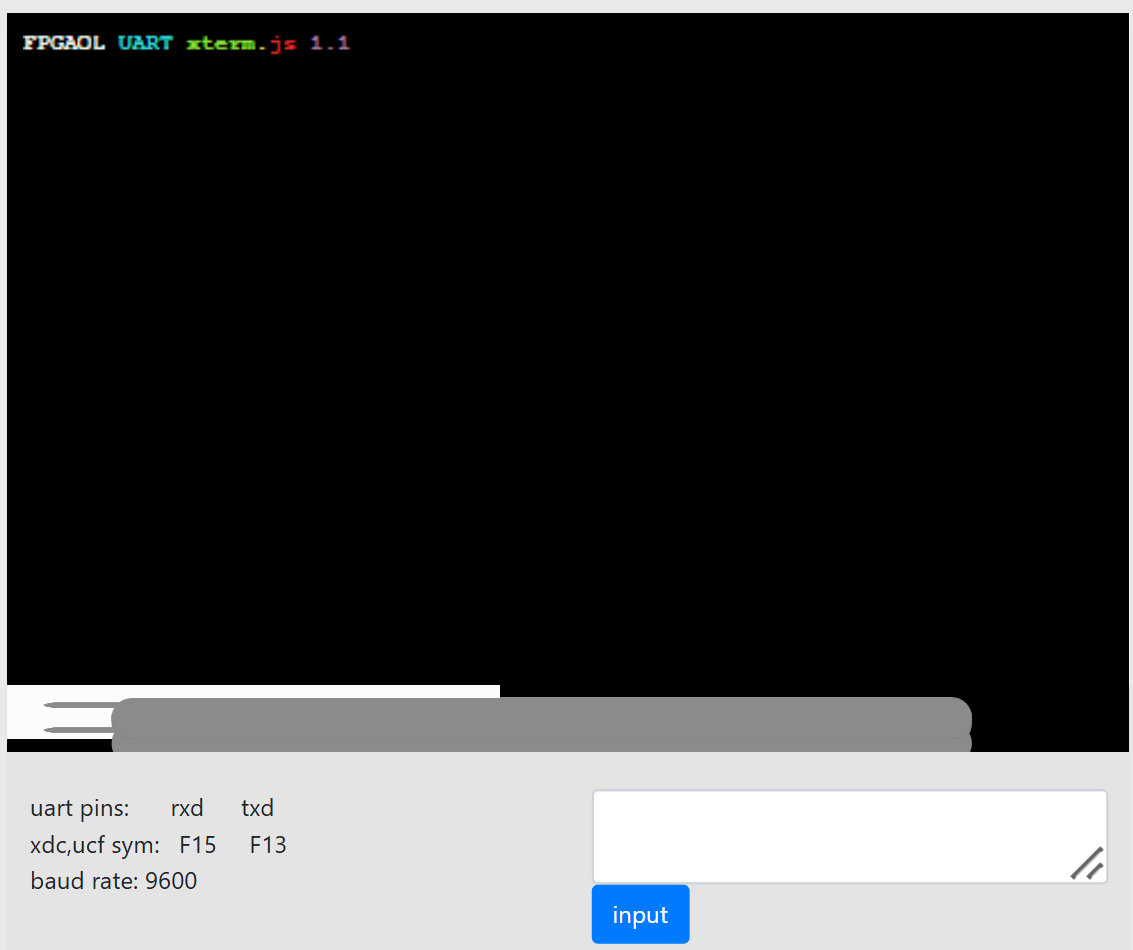Select the F13 pin symbol
Viewport: 1133px width, 950px height.
268,845
